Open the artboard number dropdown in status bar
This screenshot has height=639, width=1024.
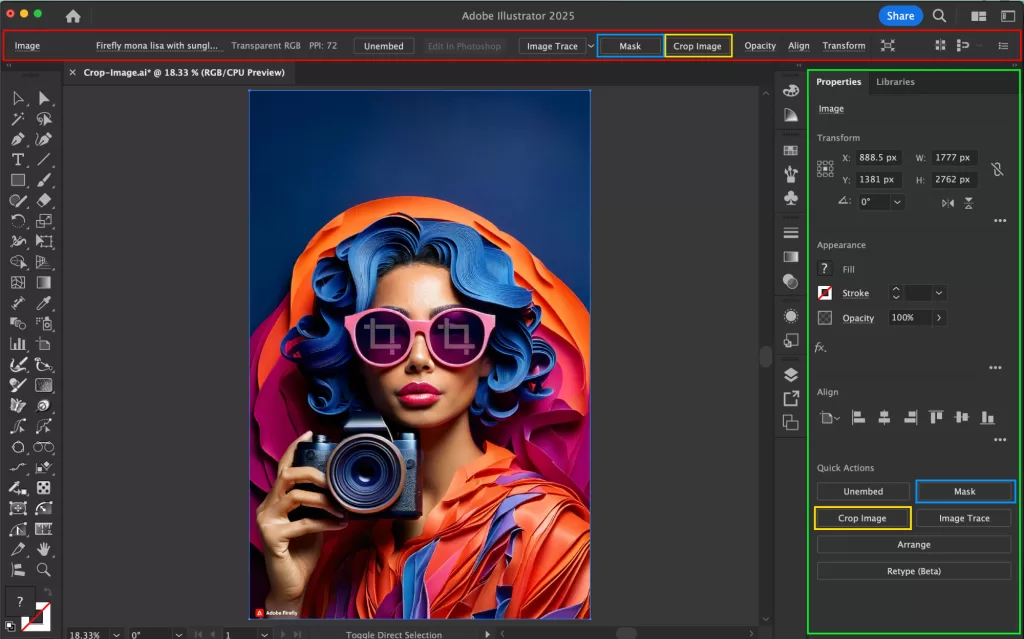pos(264,634)
